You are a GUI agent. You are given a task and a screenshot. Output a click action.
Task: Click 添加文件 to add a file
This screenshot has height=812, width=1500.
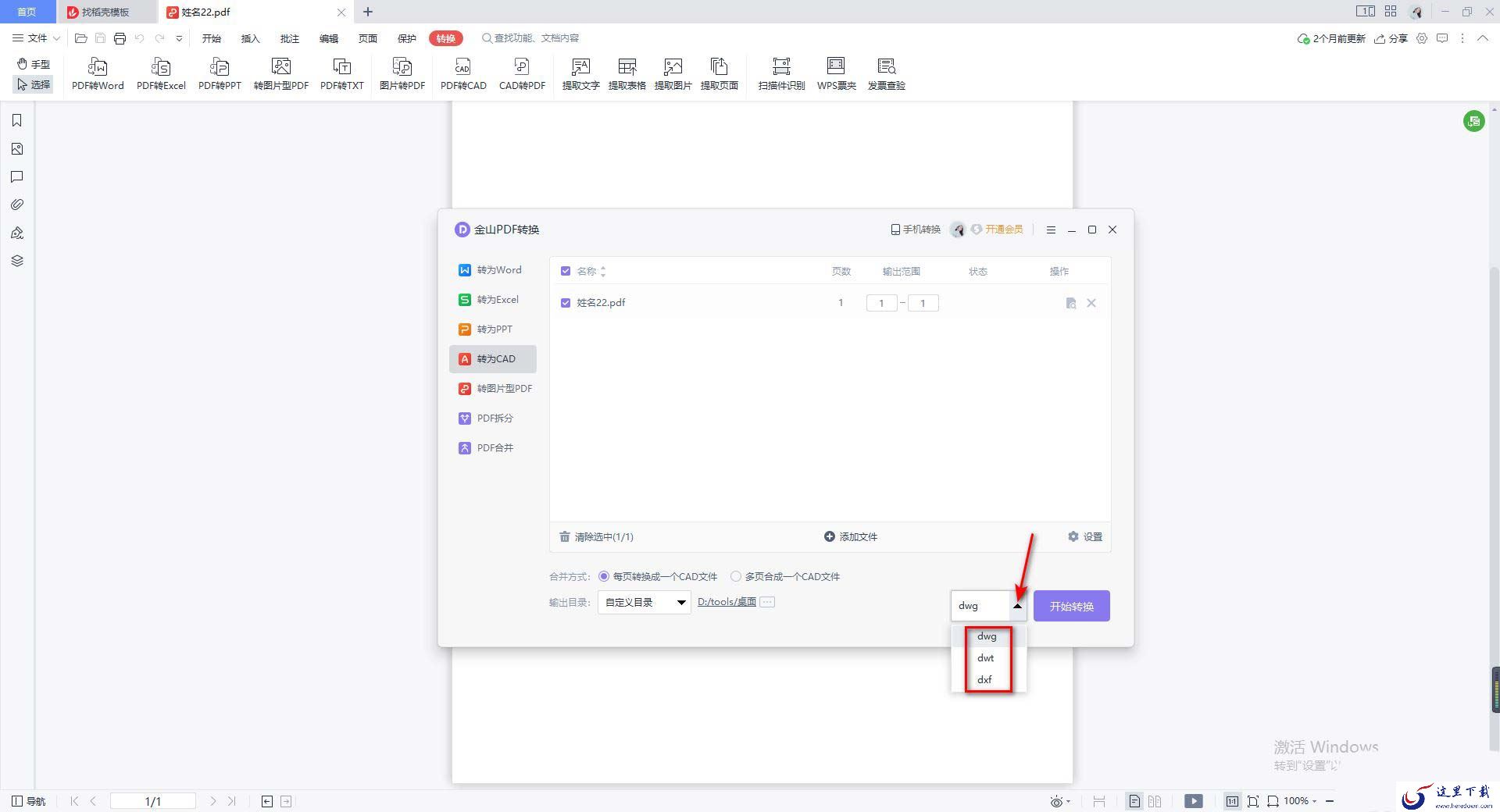851,537
